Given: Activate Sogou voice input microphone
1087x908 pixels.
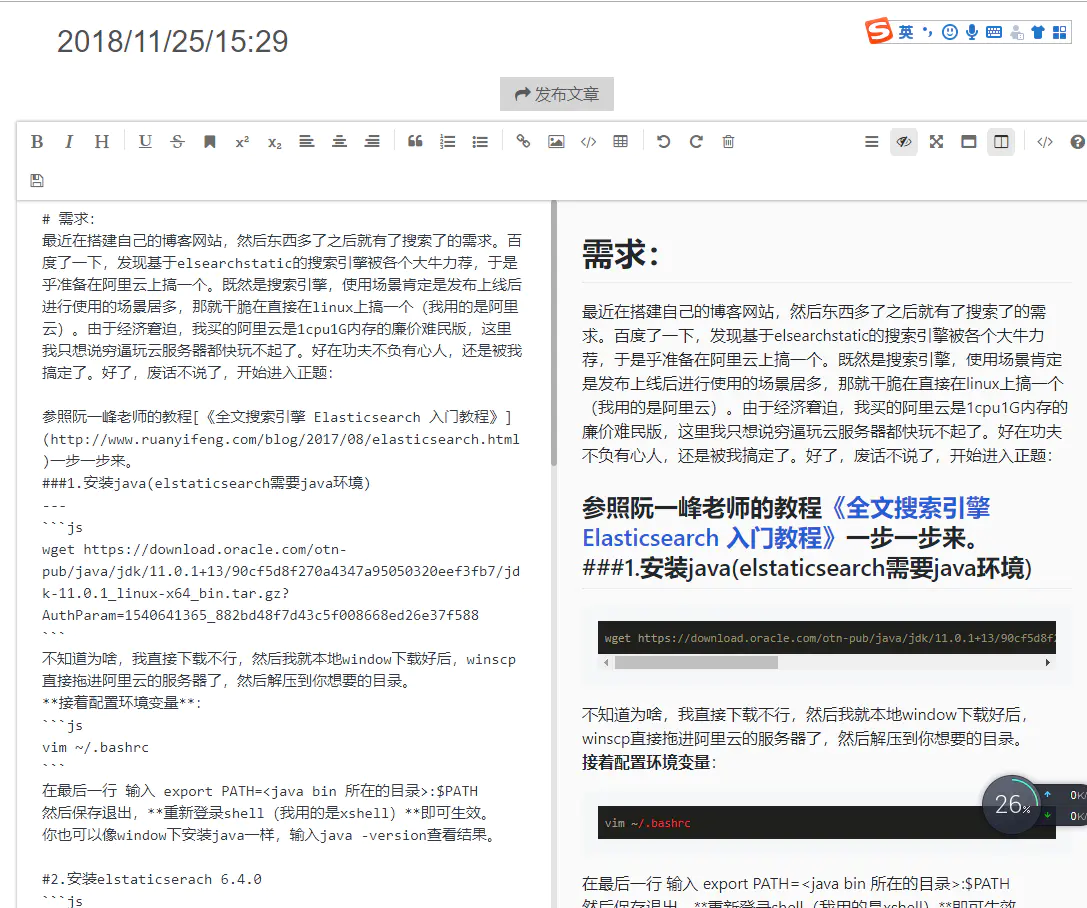Looking at the screenshot, I should point(972,32).
